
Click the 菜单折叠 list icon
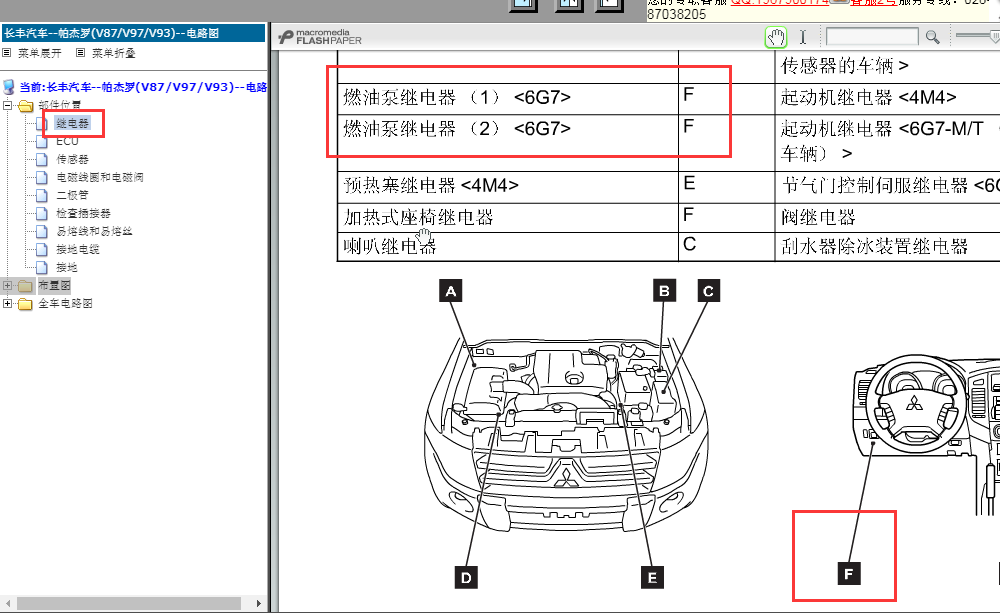[x=80, y=53]
